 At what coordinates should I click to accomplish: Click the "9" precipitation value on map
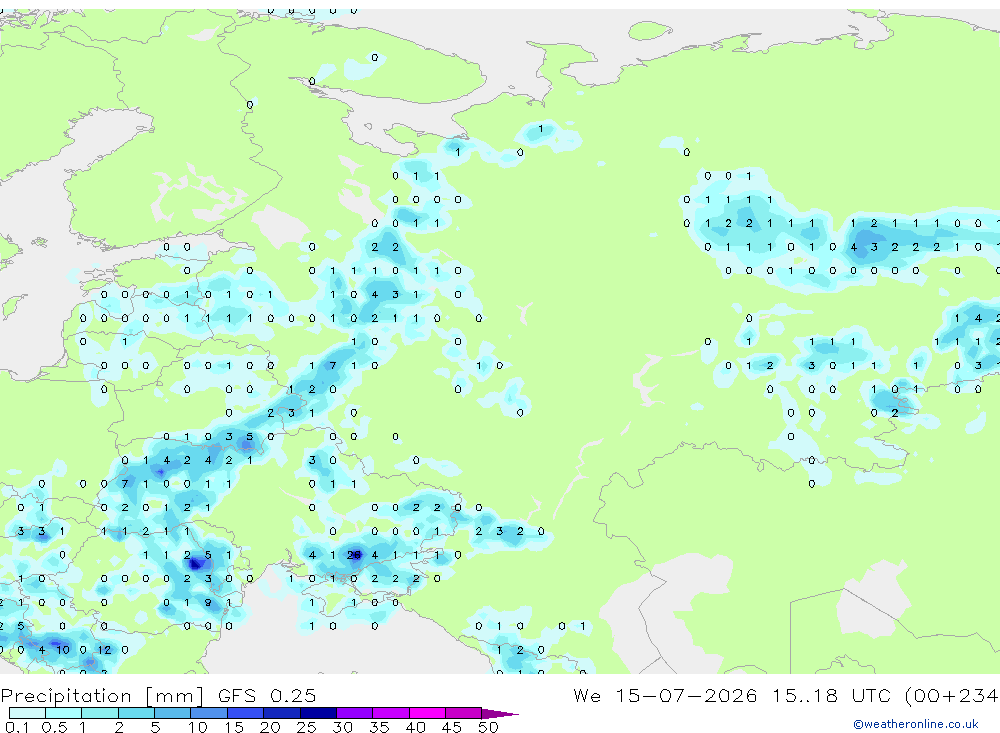point(208,602)
